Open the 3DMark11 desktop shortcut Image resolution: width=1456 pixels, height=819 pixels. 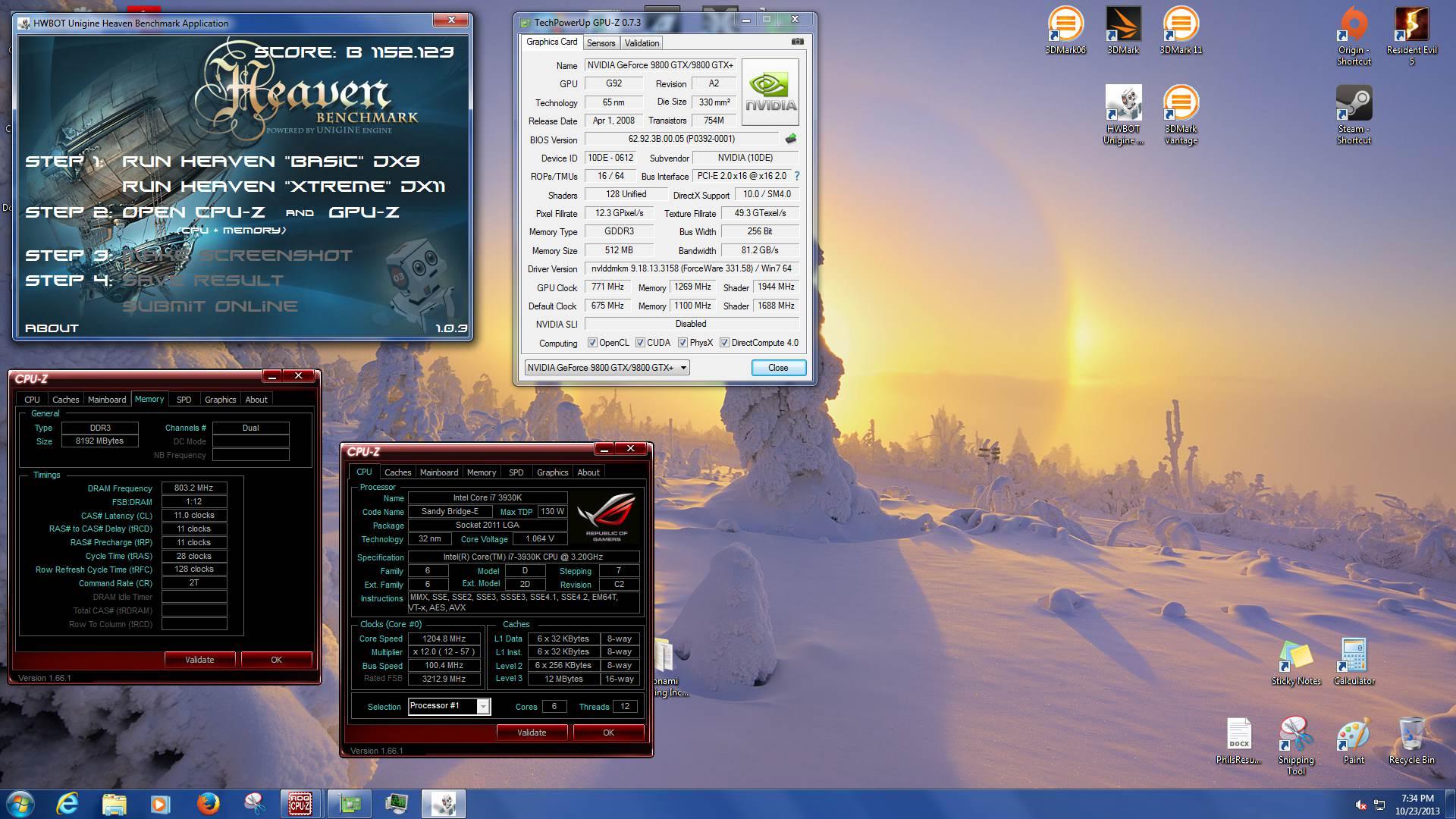point(1181,30)
